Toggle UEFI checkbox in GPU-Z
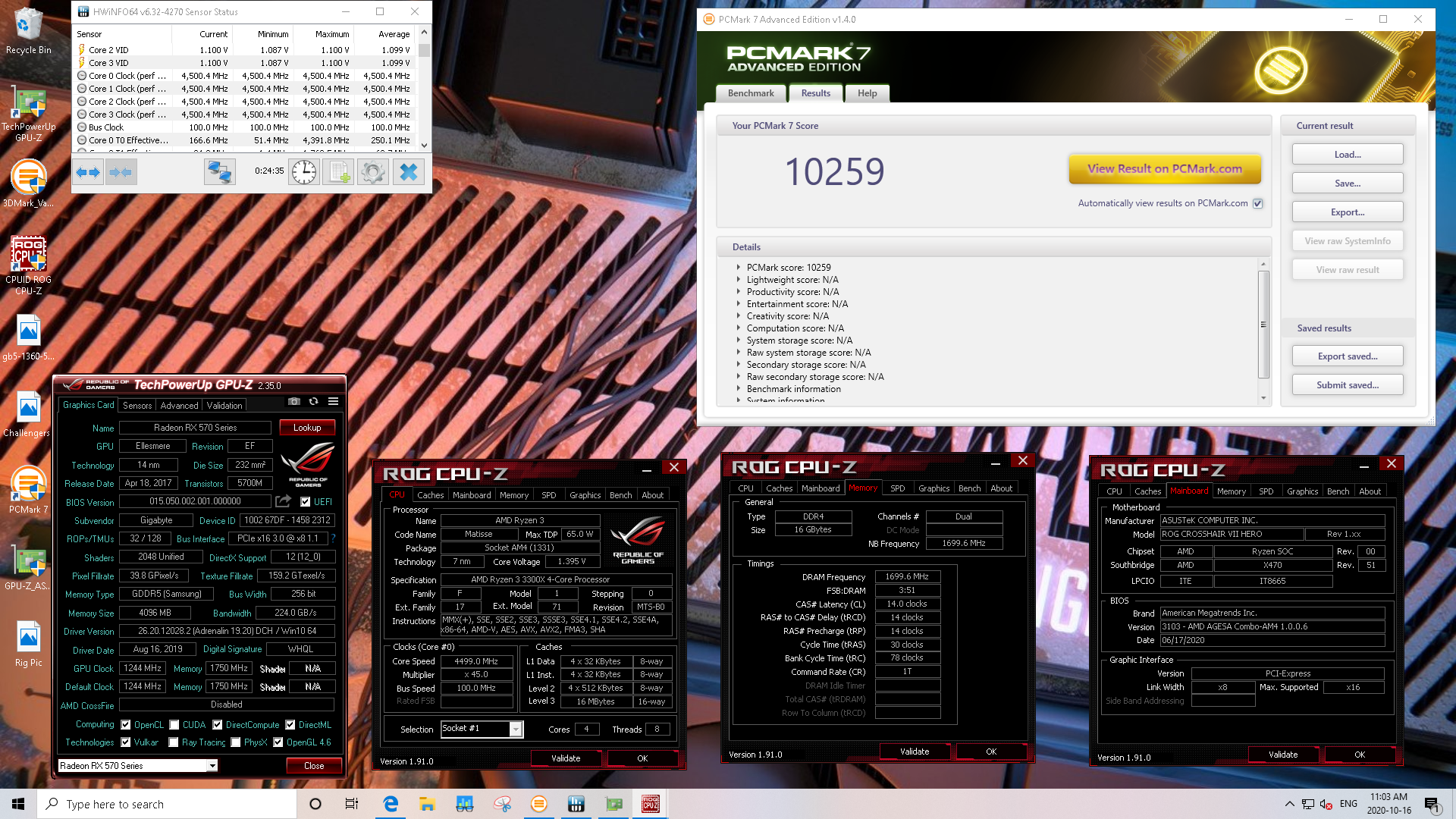 pos(305,502)
